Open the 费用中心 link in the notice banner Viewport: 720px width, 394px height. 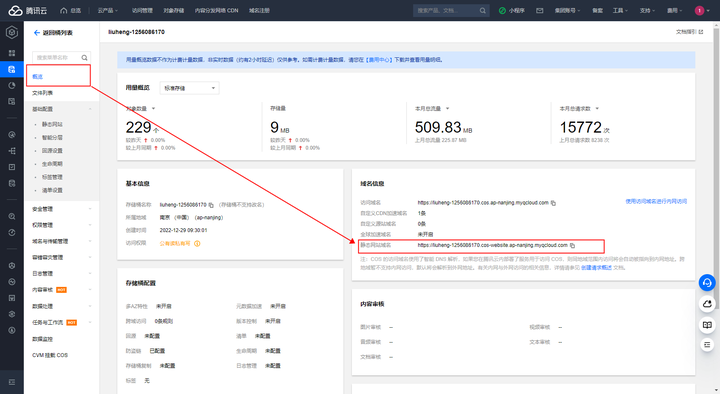(379, 60)
